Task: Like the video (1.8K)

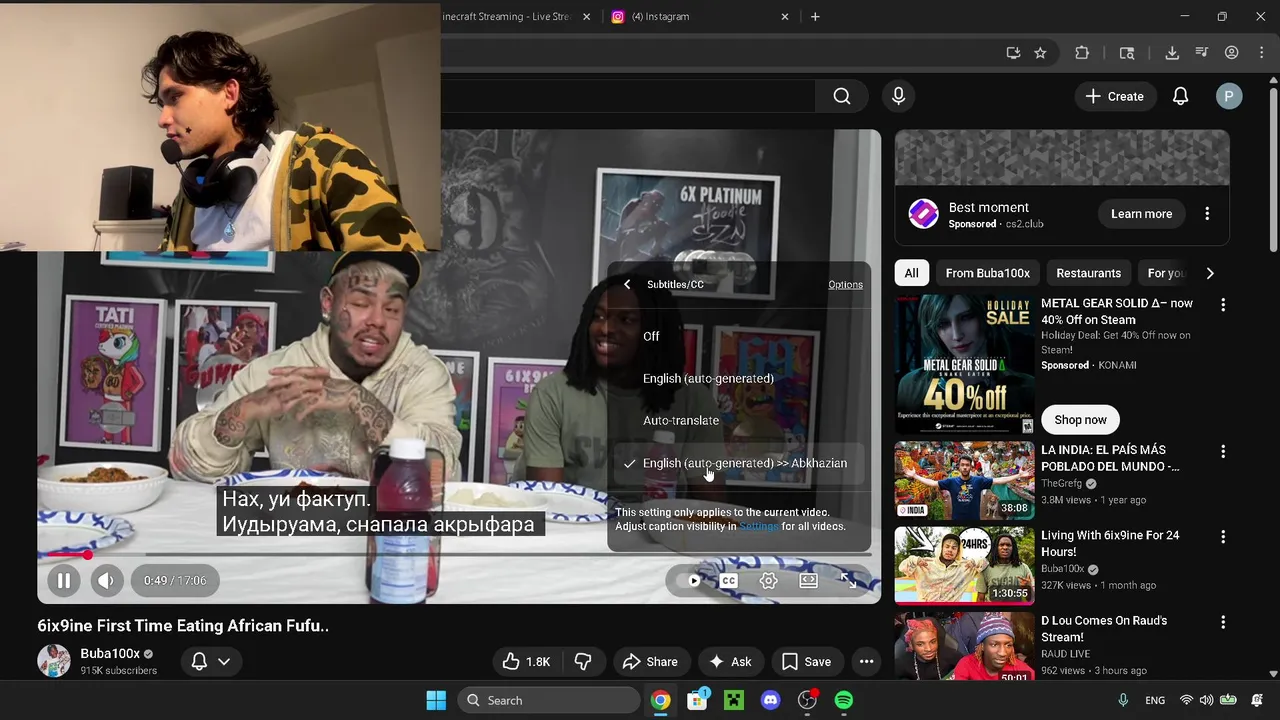Action: [527, 661]
